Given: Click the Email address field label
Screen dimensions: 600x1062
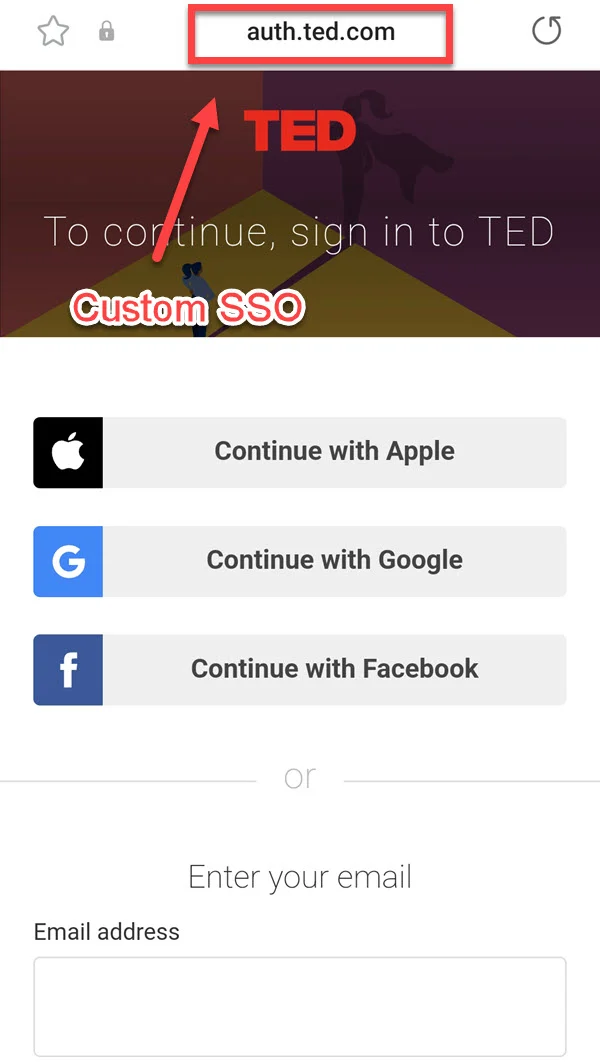Looking at the screenshot, I should (x=107, y=932).
